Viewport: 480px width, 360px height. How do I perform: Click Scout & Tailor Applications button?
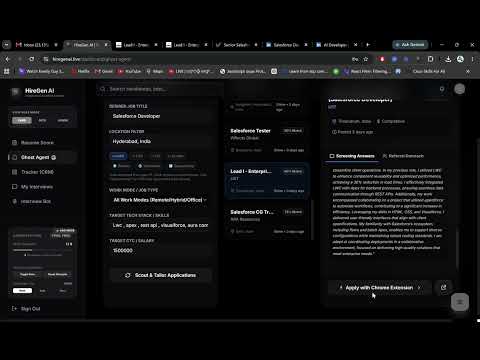161,275
